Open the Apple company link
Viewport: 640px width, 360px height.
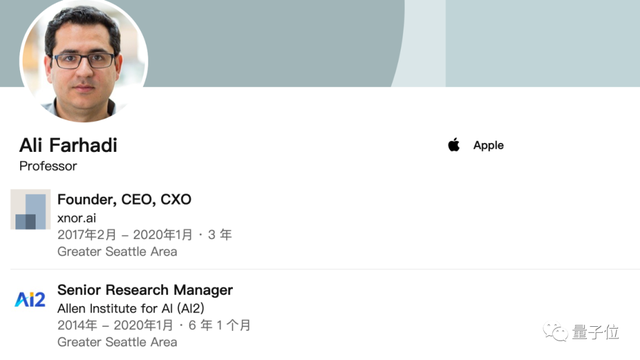coord(488,145)
